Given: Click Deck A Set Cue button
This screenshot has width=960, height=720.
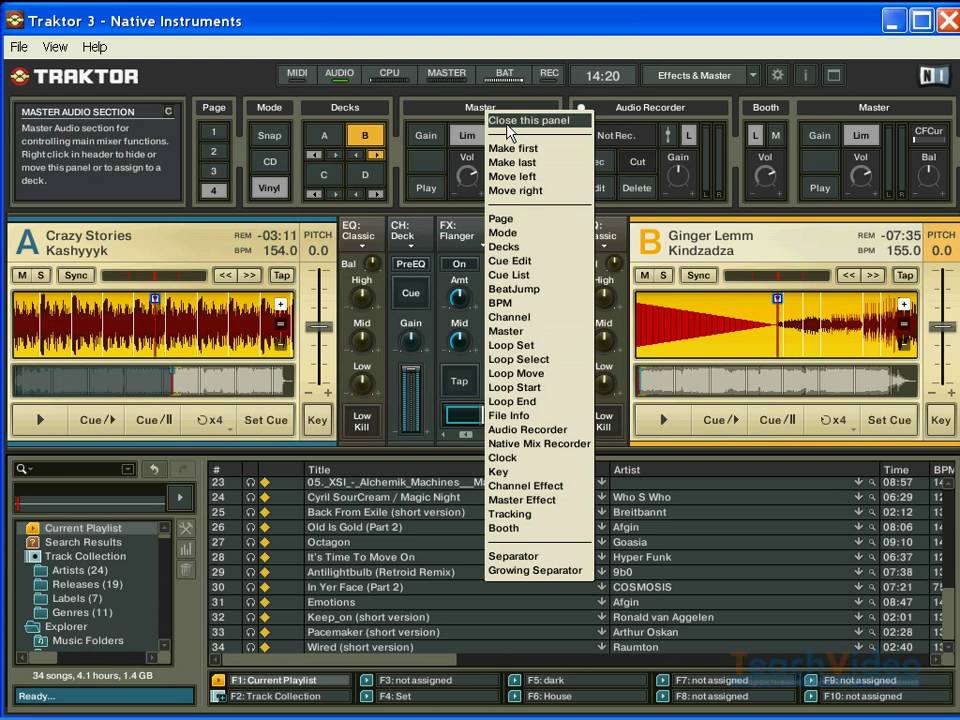Looking at the screenshot, I should (x=266, y=420).
